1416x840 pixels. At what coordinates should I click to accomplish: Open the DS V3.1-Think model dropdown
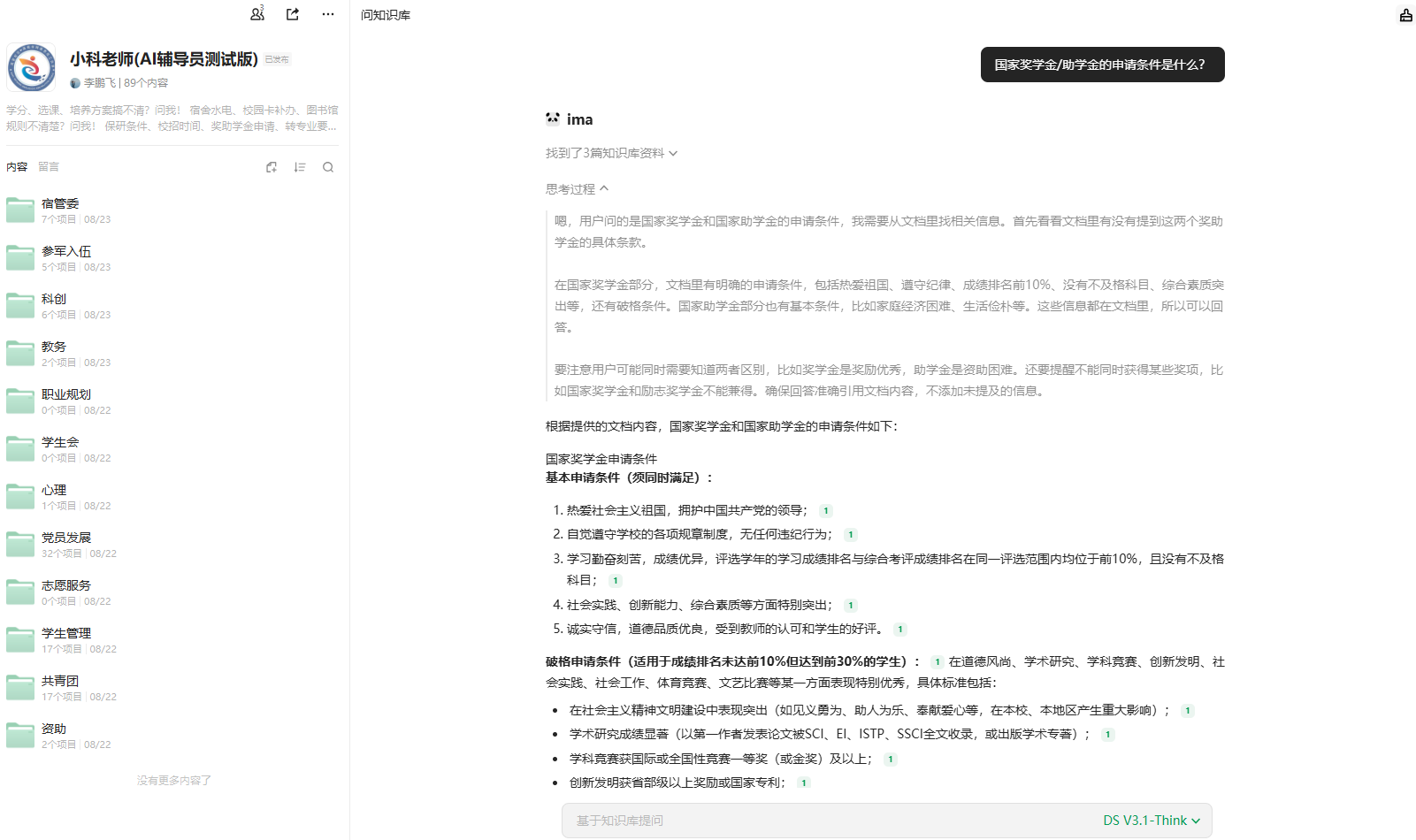pyautogui.click(x=1152, y=821)
